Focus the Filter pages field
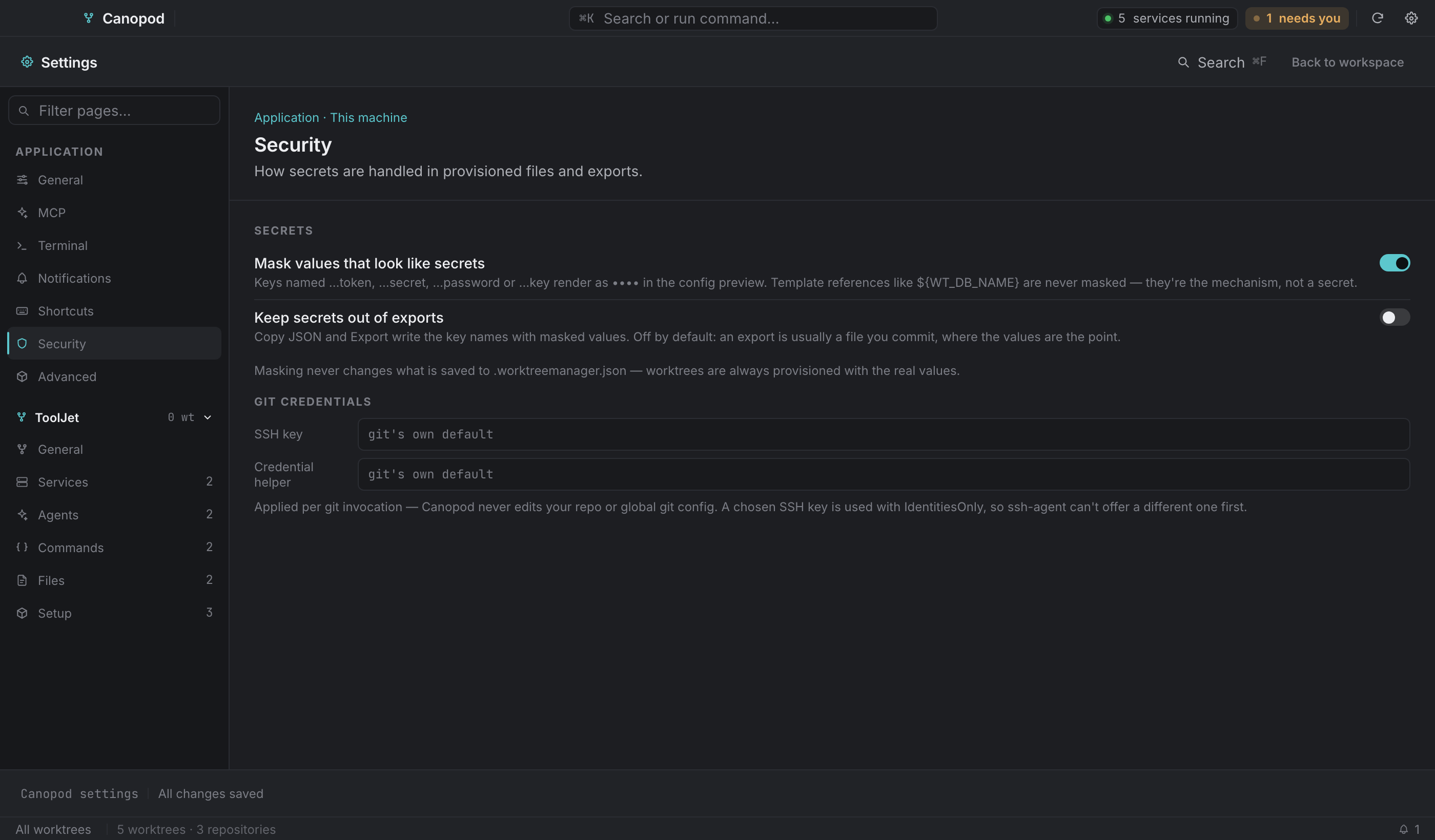 114,110
